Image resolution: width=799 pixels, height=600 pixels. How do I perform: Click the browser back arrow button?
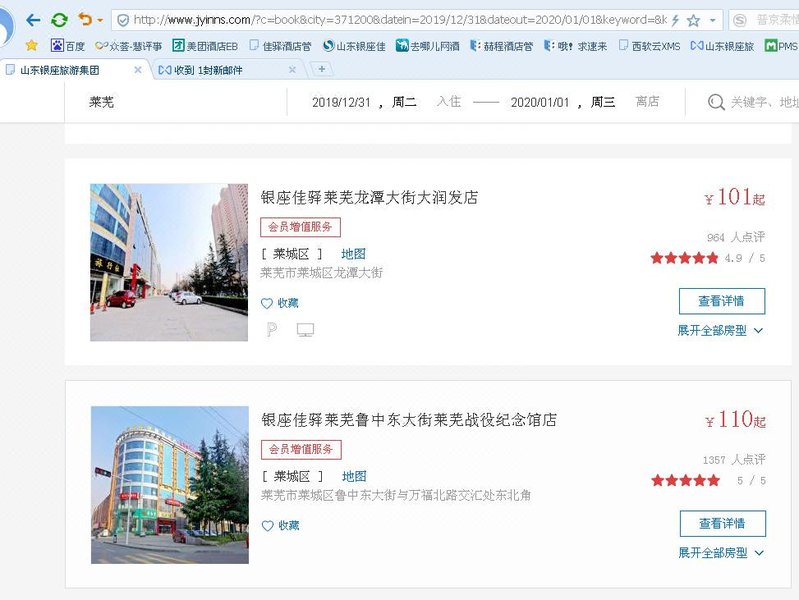[34, 20]
